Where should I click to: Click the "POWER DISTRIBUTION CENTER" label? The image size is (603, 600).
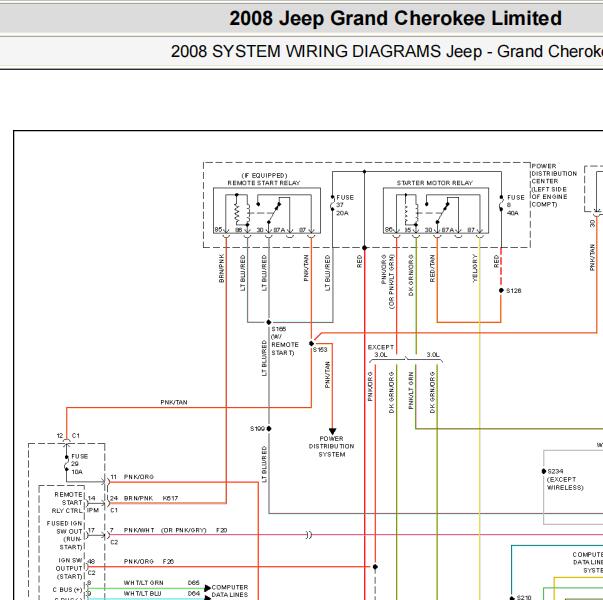pos(554,173)
